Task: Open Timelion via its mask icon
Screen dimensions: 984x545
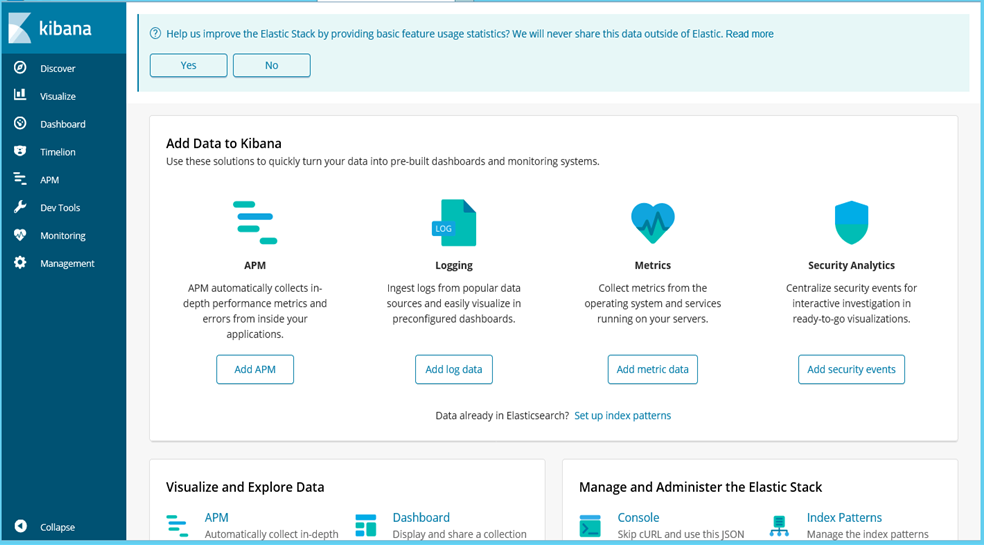Action: click(20, 151)
